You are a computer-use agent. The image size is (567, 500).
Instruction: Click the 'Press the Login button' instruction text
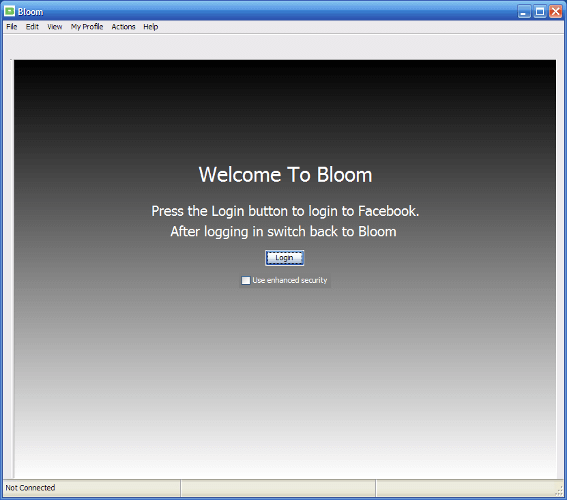(x=285, y=211)
